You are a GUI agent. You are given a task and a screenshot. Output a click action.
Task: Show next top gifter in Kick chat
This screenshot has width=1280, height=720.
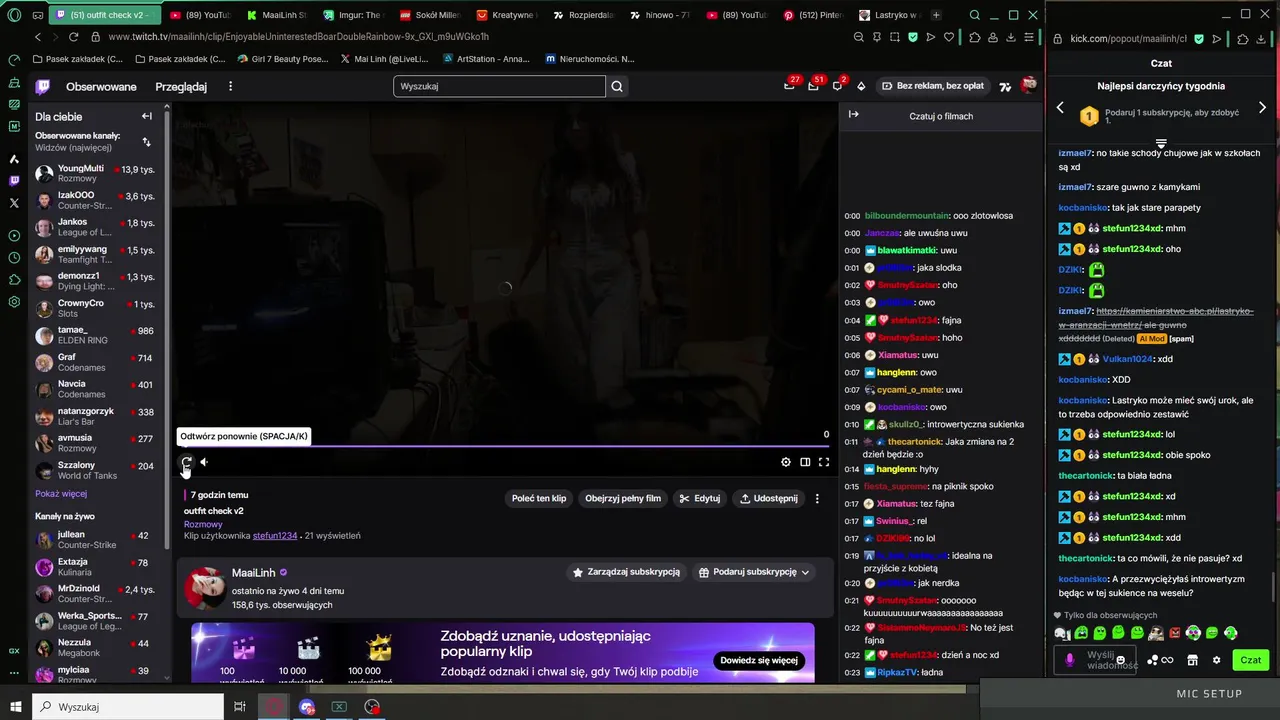point(1262,108)
